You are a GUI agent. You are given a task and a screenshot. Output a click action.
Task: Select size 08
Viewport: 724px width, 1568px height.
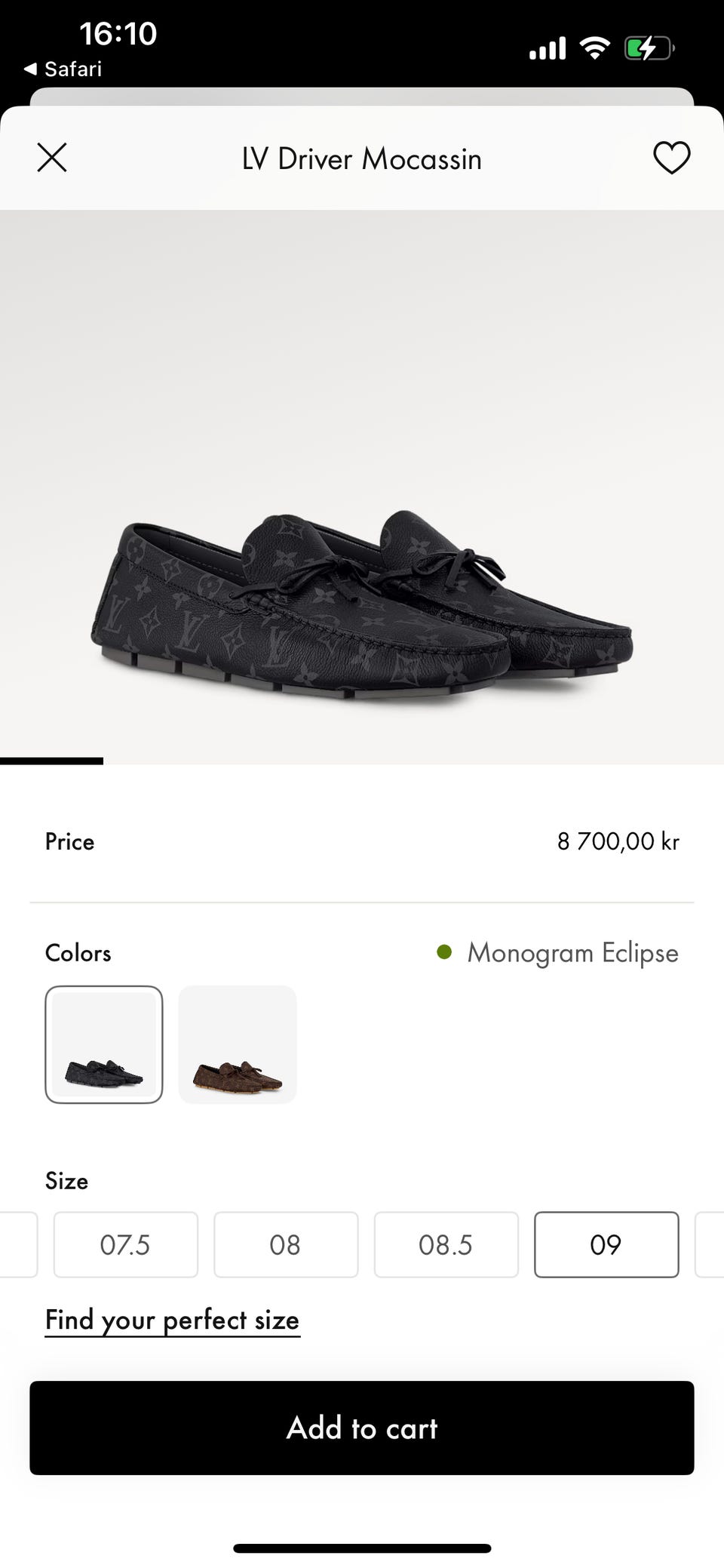click(286, 1244)
